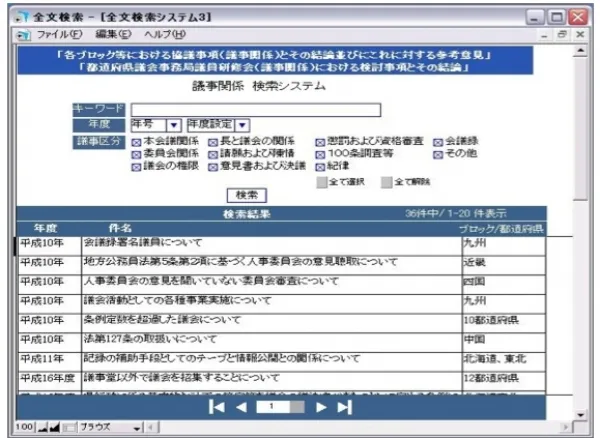Viewport: 600px width, 438px height.
Task: Click the 検索 search button
Action: click(x=247, y=195)
